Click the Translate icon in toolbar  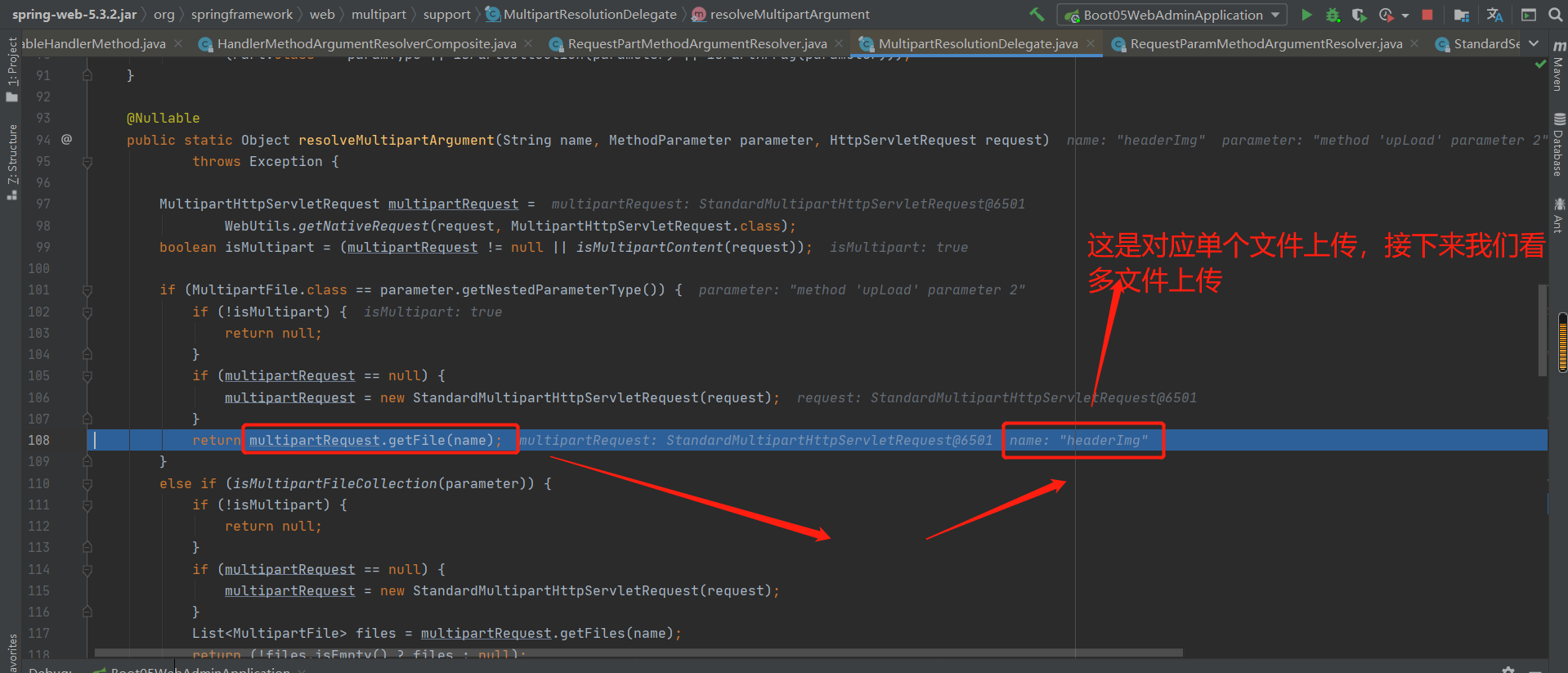click(1494, 15)
